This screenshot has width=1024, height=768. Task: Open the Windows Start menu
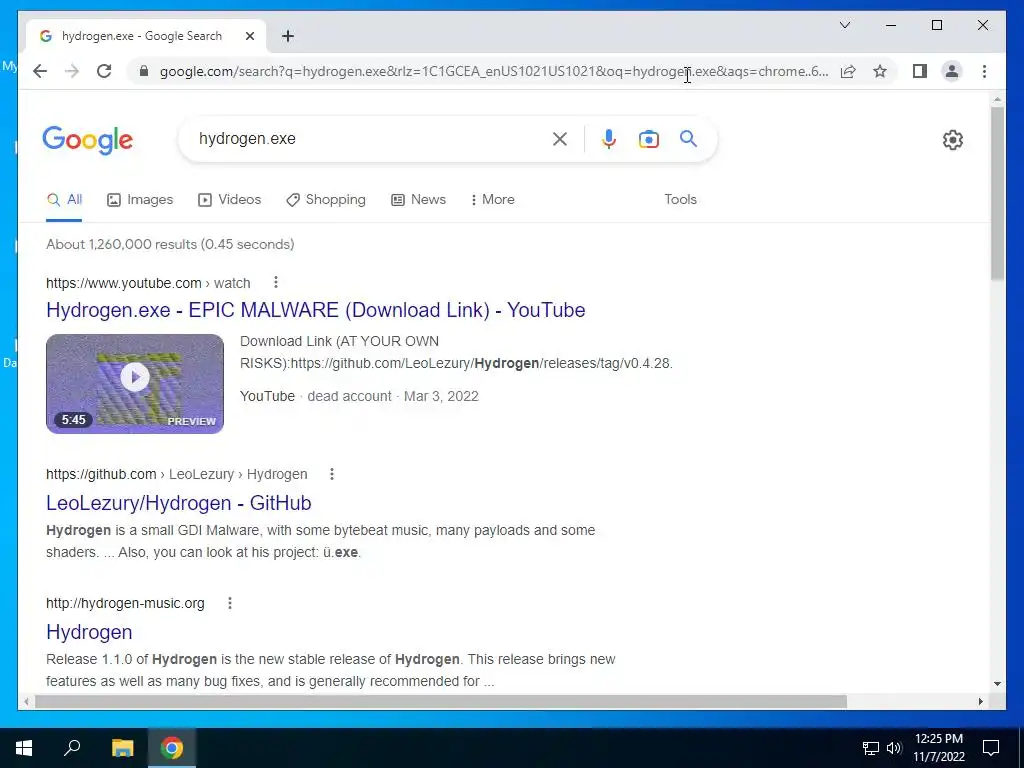[x=24, y=748]
